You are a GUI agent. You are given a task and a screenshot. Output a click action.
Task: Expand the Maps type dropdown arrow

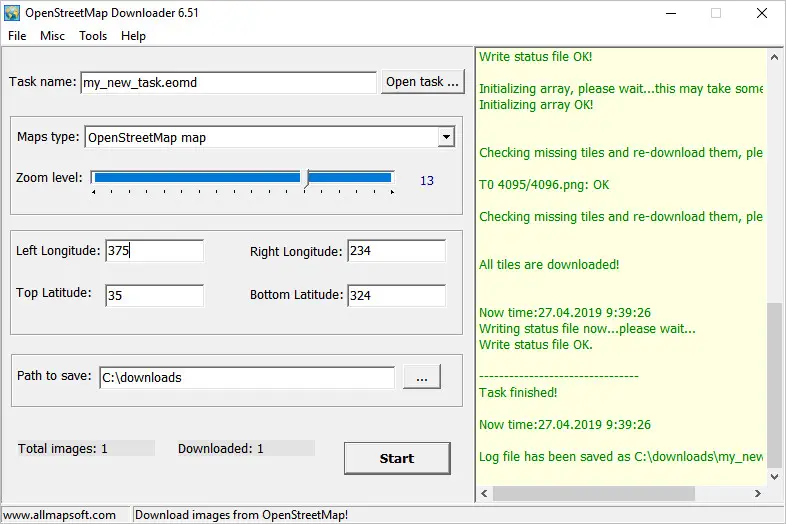coord(446,137)
